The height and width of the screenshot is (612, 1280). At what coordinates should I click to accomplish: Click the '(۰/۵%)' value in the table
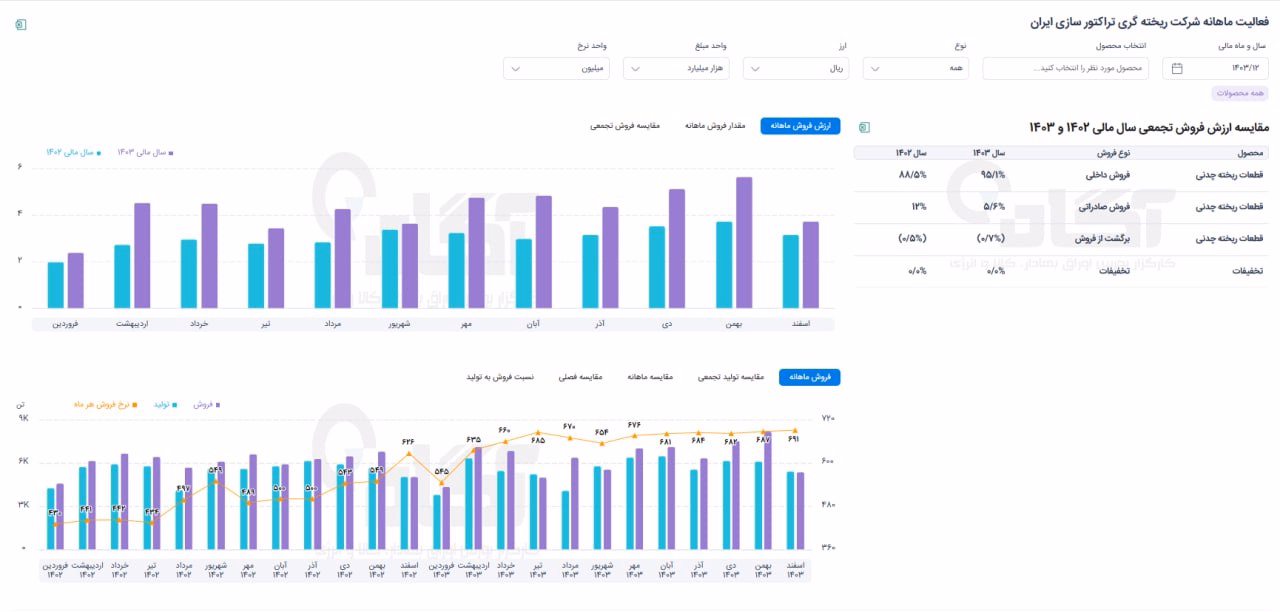tap(911, 239)
